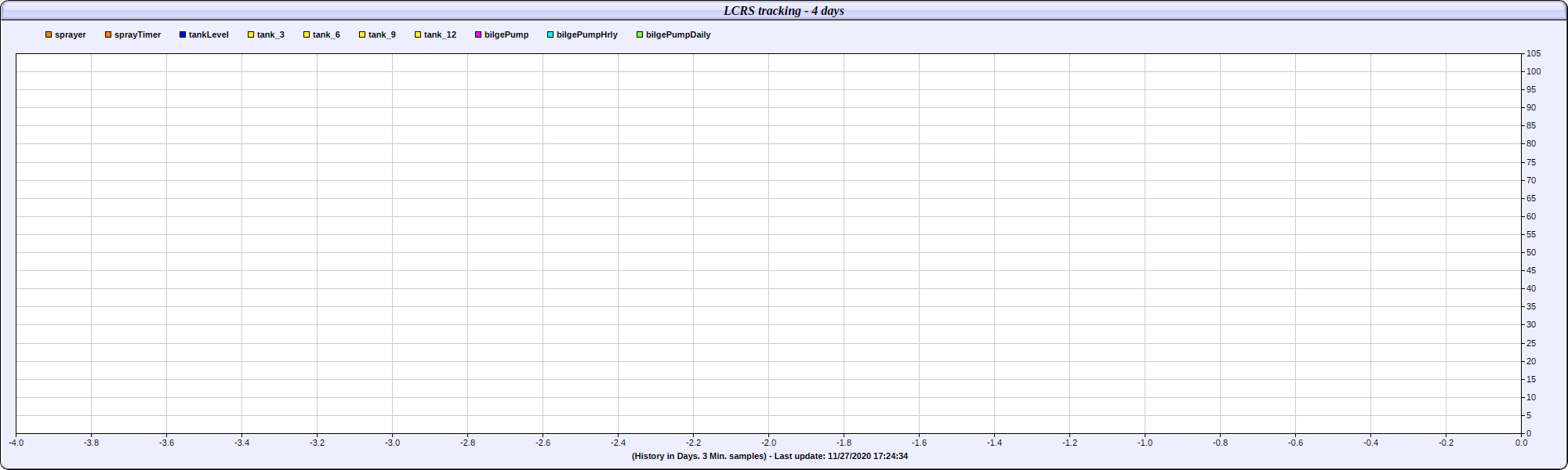Click the tank_3 yellow legend swatch
This screenshot has height=470, width=1568.
pos(251,34)
